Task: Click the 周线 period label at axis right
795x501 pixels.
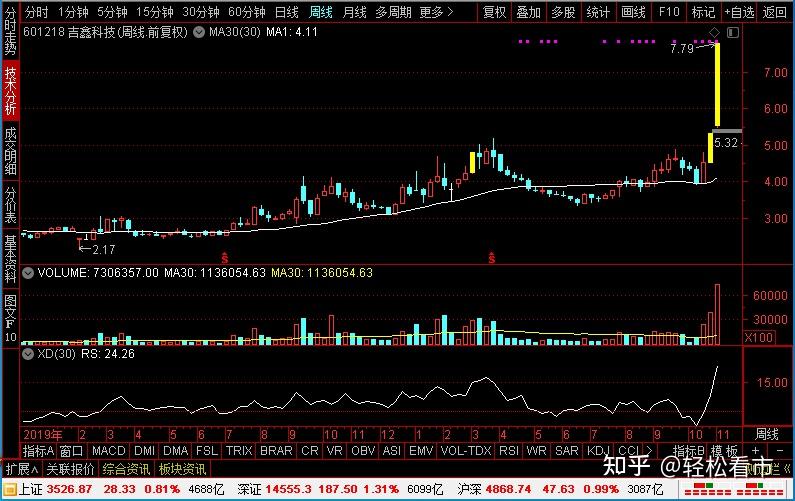Action: (767, 435)
